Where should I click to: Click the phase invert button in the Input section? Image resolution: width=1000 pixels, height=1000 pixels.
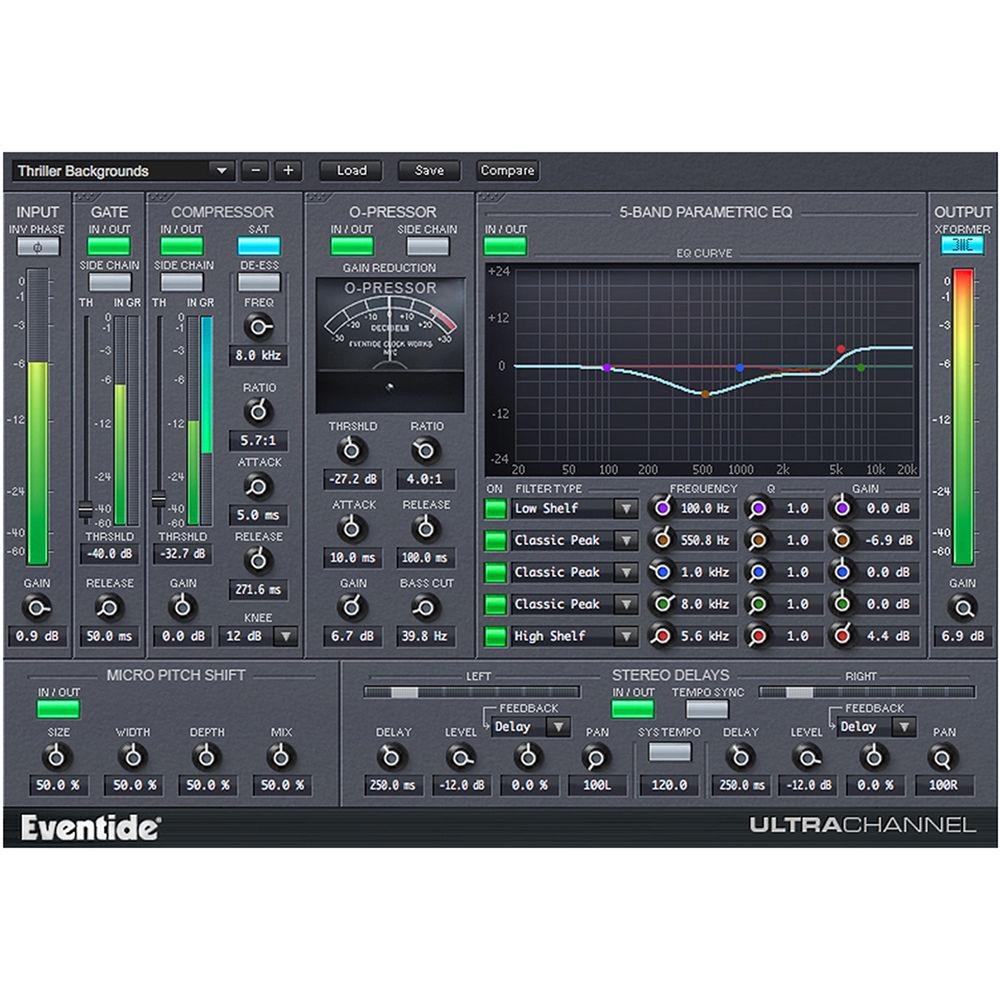pyautogui.click(x=36, y=247)
